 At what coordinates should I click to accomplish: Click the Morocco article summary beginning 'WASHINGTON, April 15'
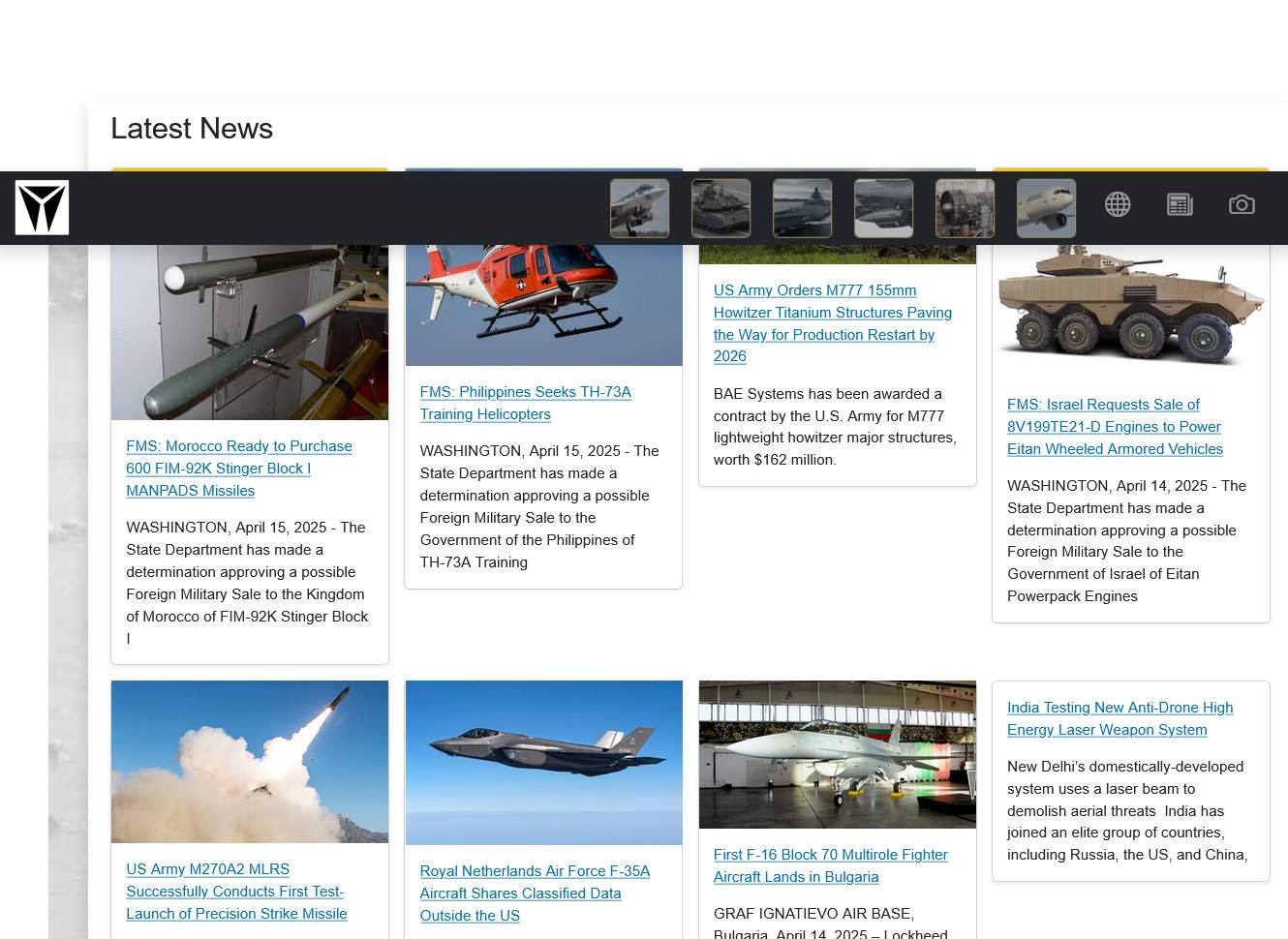(247, 583)
